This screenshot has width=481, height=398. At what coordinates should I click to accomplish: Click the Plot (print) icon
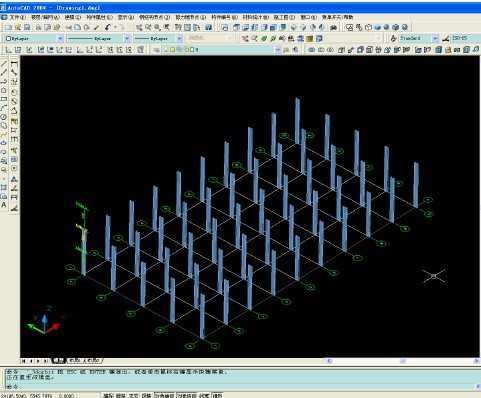pos(38,28)
